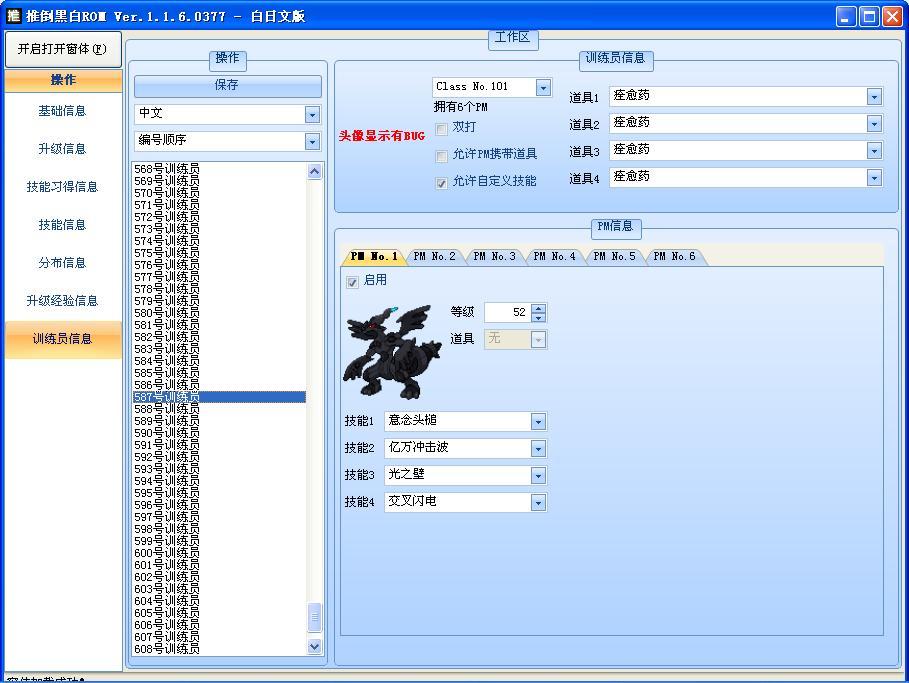Screen dimensions: 909x683
Task: Click the app icon in the title bar
Action: pyautogui.click(x=13, y=16)
